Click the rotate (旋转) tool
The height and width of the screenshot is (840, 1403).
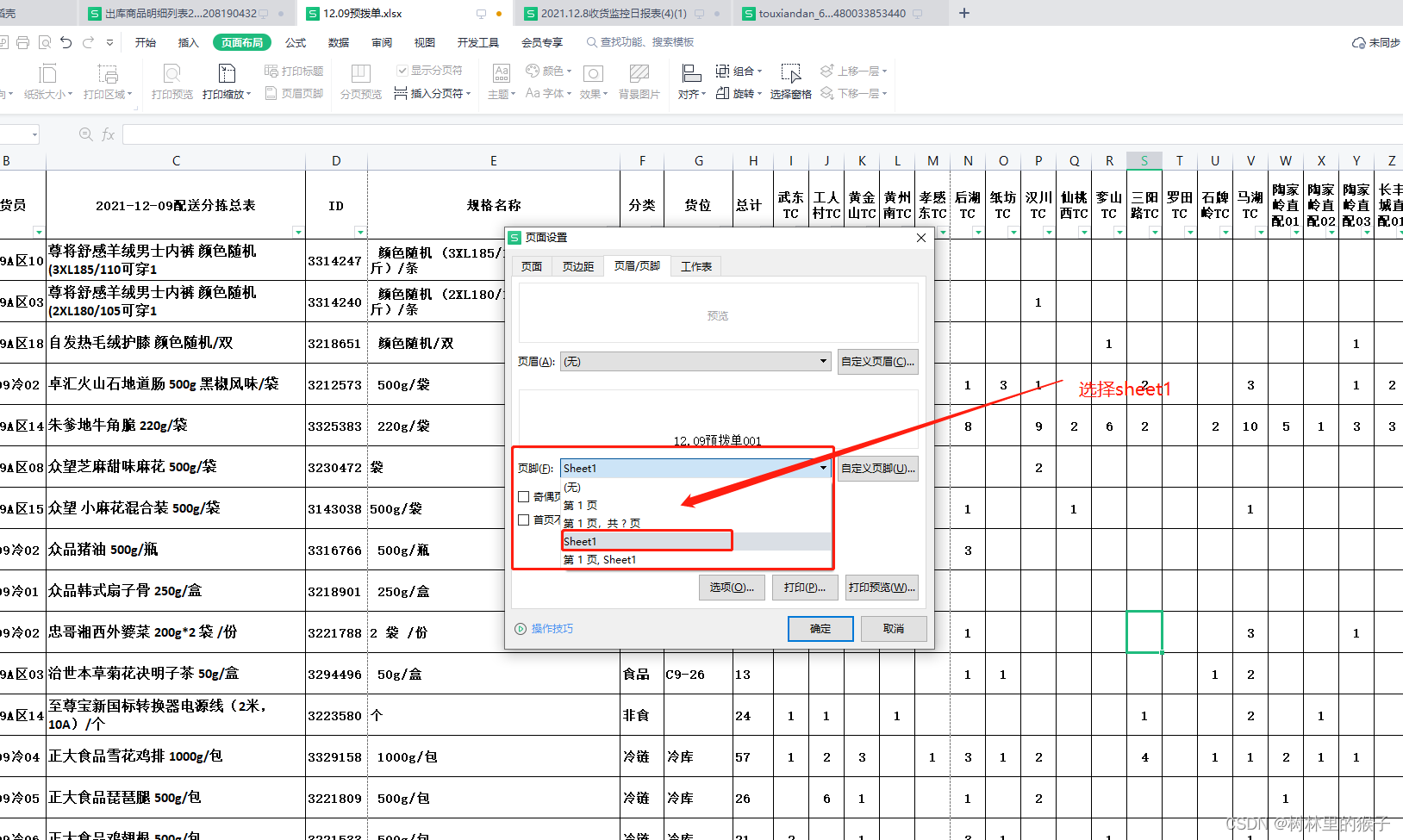pos(739,93)
